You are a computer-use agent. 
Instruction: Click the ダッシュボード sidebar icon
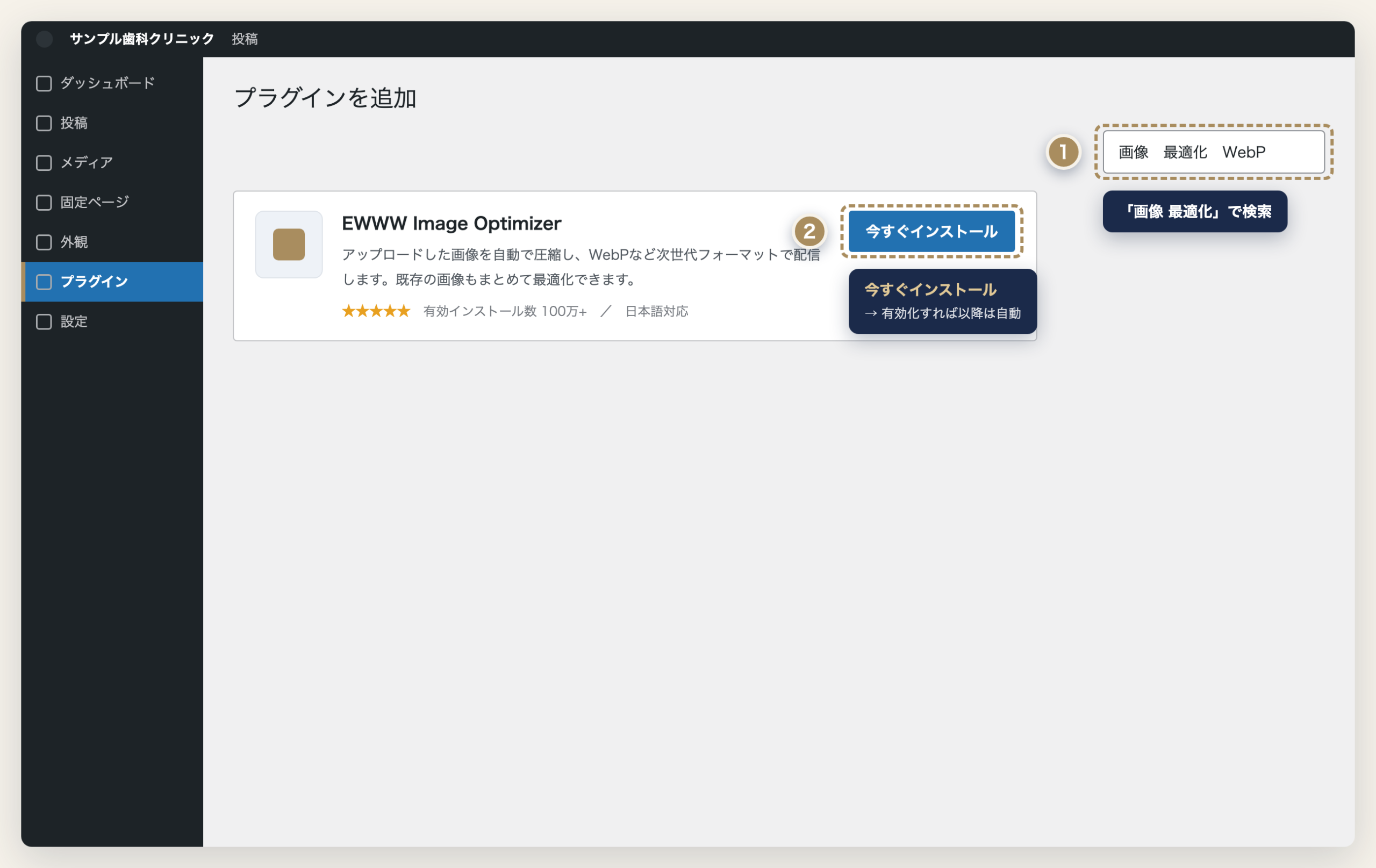[44, 83]
